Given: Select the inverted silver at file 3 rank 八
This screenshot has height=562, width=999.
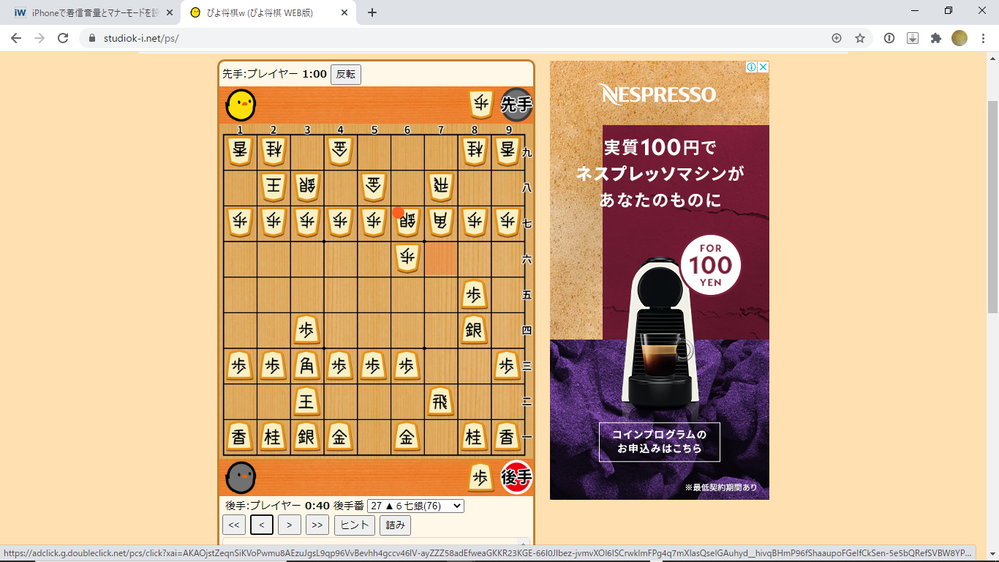Looking at the screenshot, I should tap(306, 186).
